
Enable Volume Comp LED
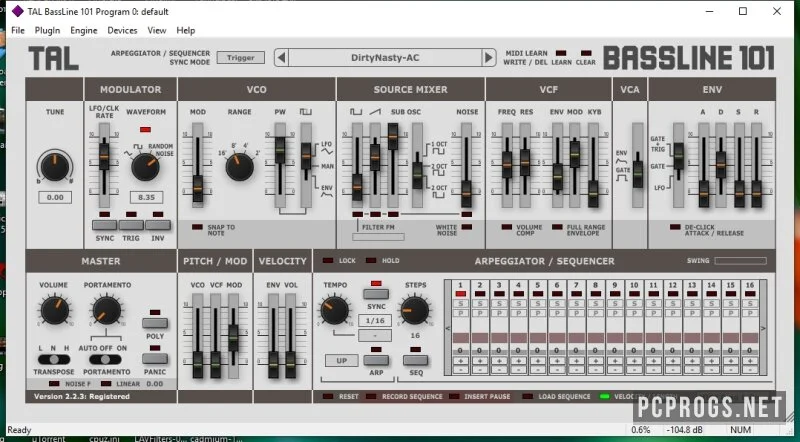pos(507,227)
